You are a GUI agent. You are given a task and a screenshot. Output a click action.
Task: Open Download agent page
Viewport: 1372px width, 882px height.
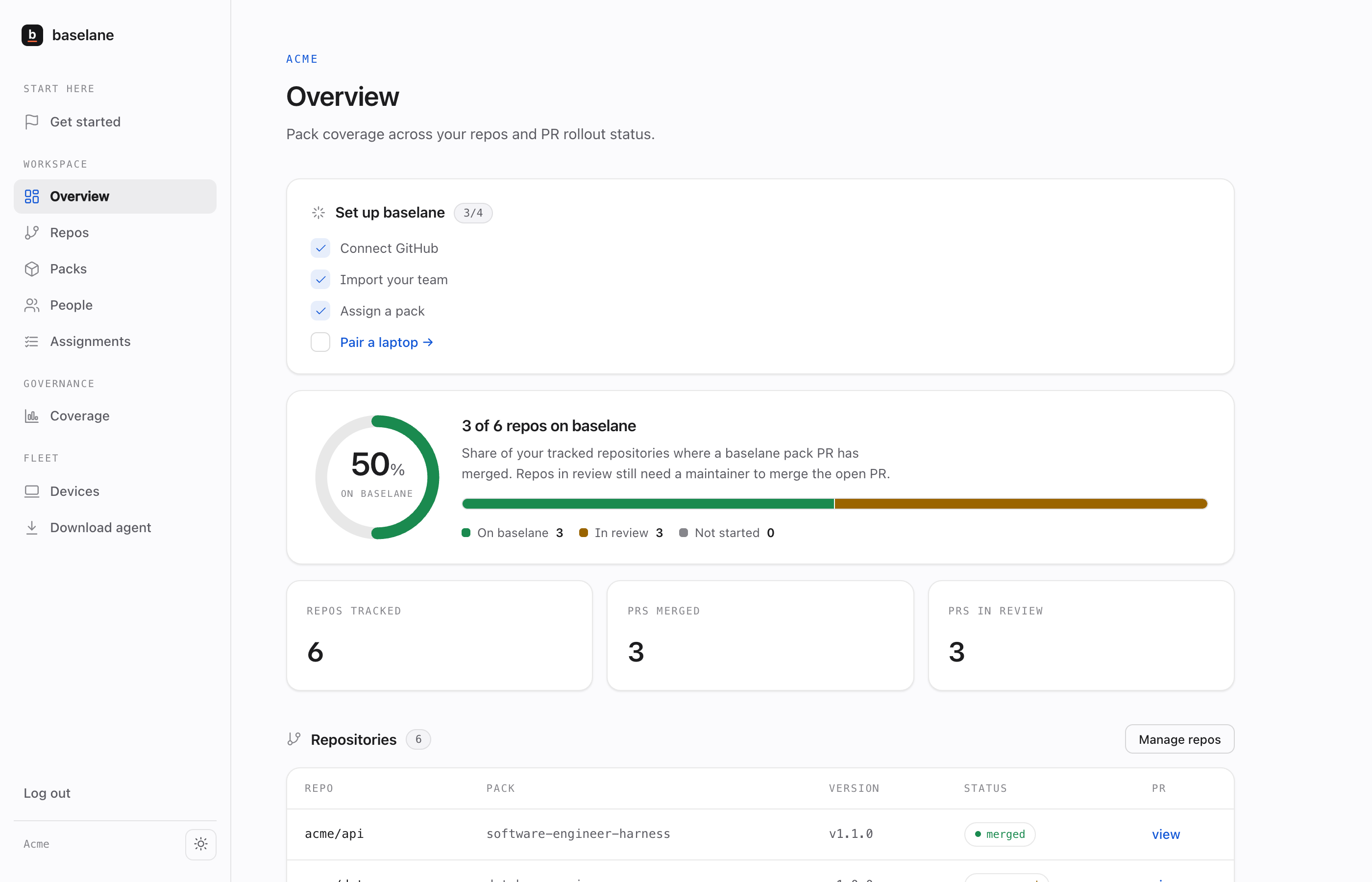tap(115, 527)
